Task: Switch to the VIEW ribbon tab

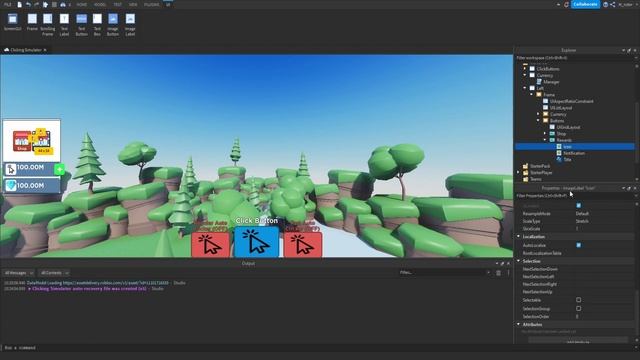Action: [x=133, y=4]
